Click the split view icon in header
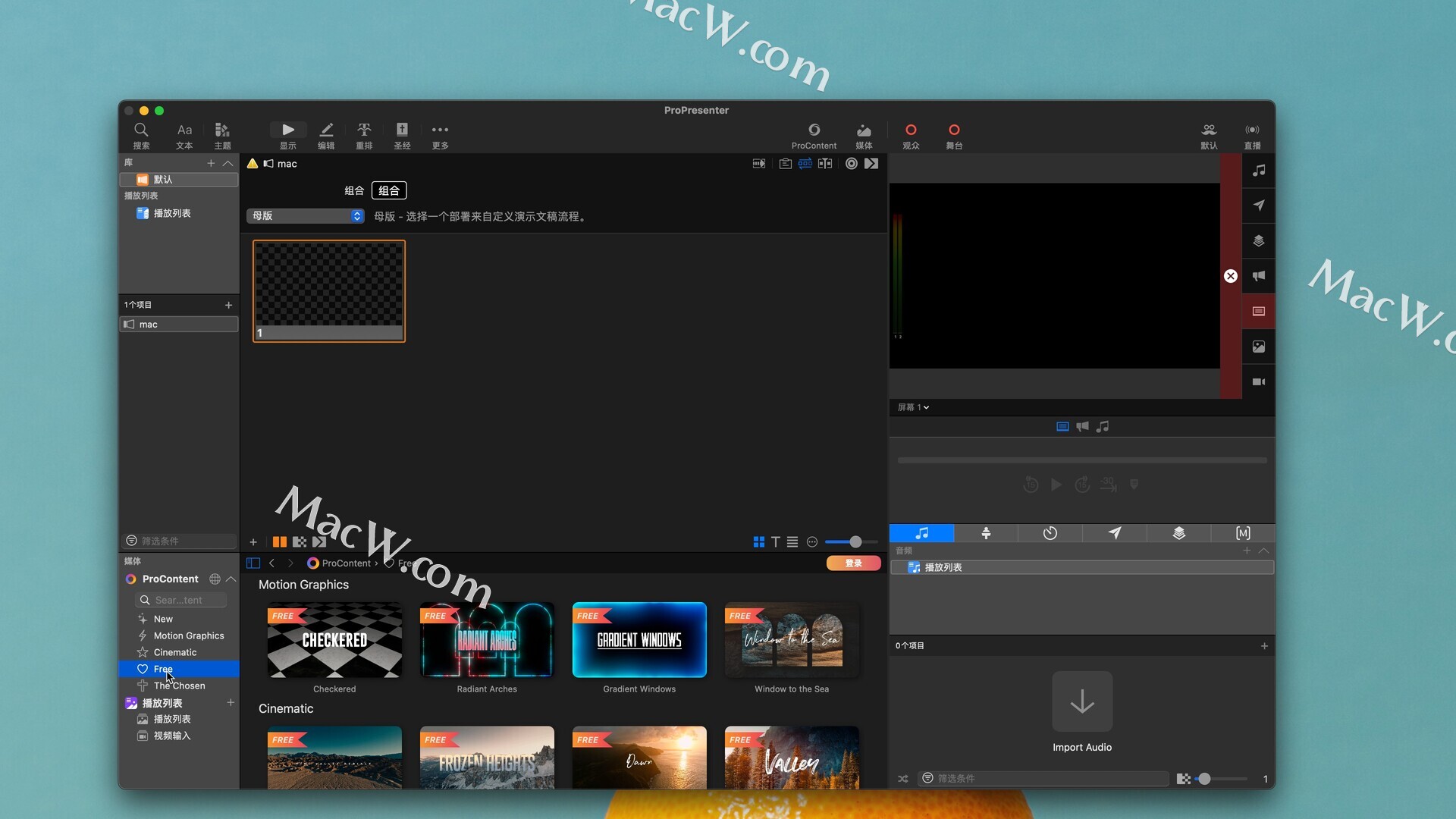Screen dimensions: 1456x819 pos(825,164)
